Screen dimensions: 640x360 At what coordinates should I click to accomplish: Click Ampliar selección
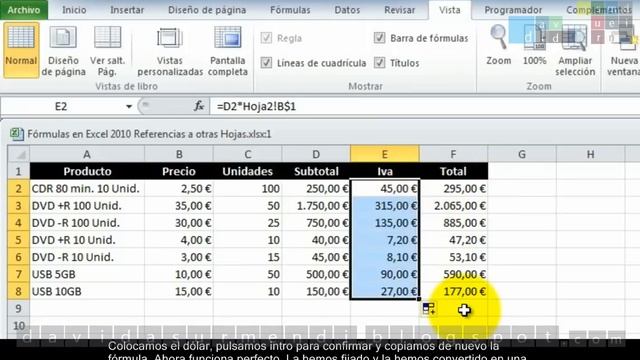coord(575,51)
